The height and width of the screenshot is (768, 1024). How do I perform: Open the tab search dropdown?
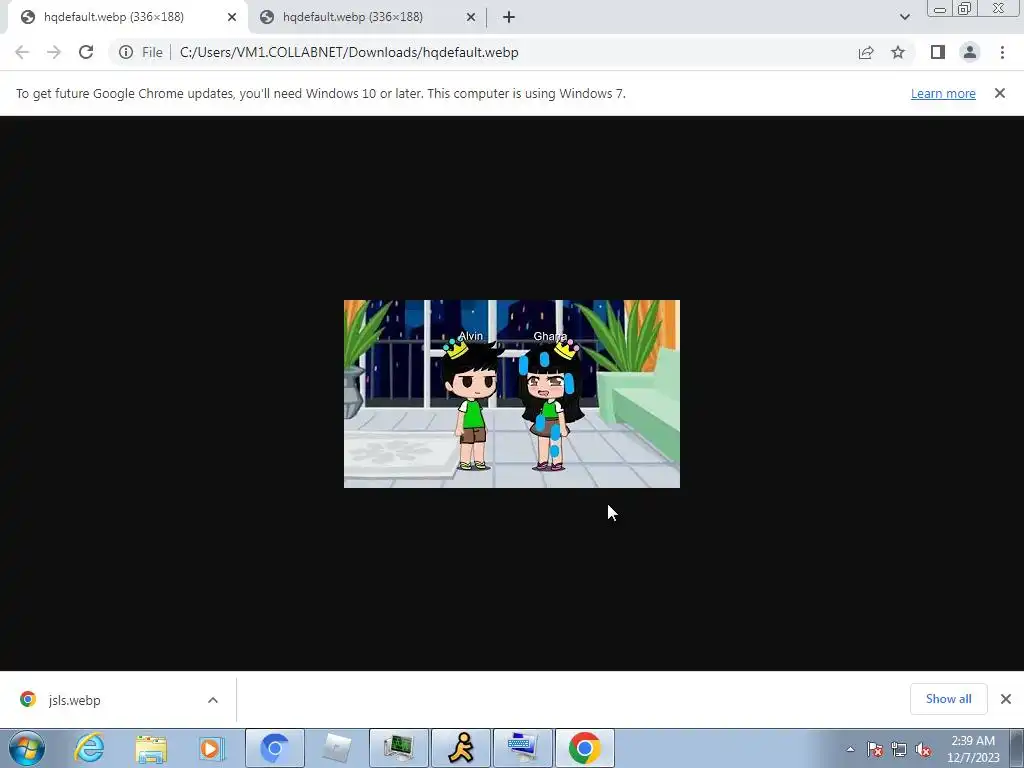[904, 17]
